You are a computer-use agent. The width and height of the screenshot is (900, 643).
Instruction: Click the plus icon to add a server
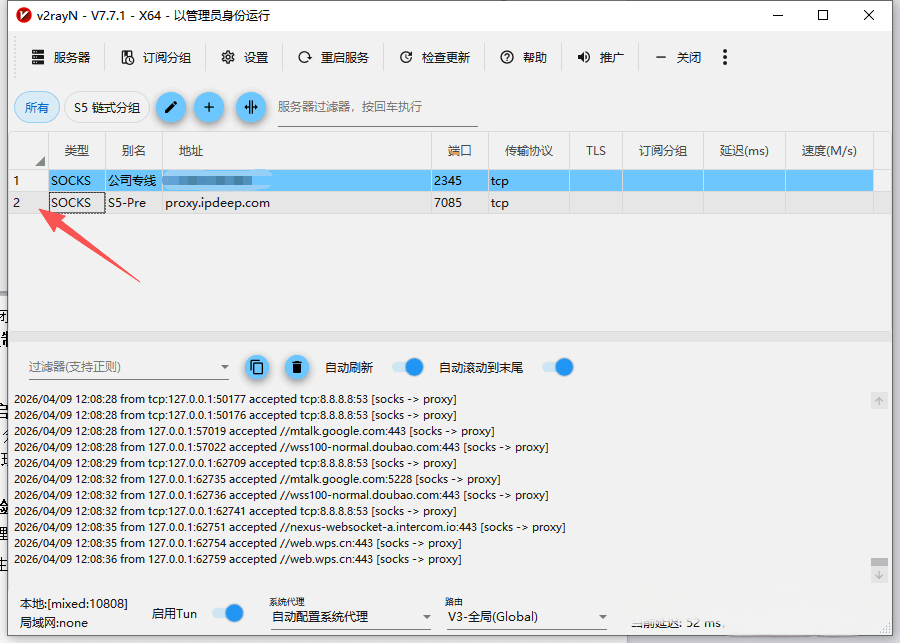click(x=210, y=107)
